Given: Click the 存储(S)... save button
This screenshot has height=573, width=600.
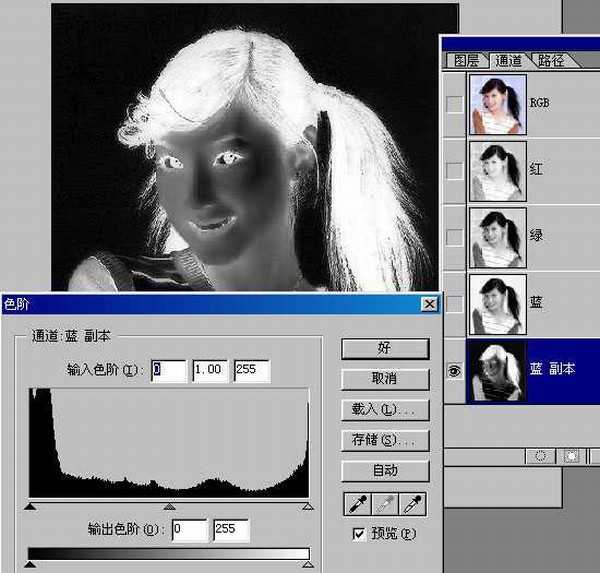Looking at the screenshot, I should pos(385,440).
